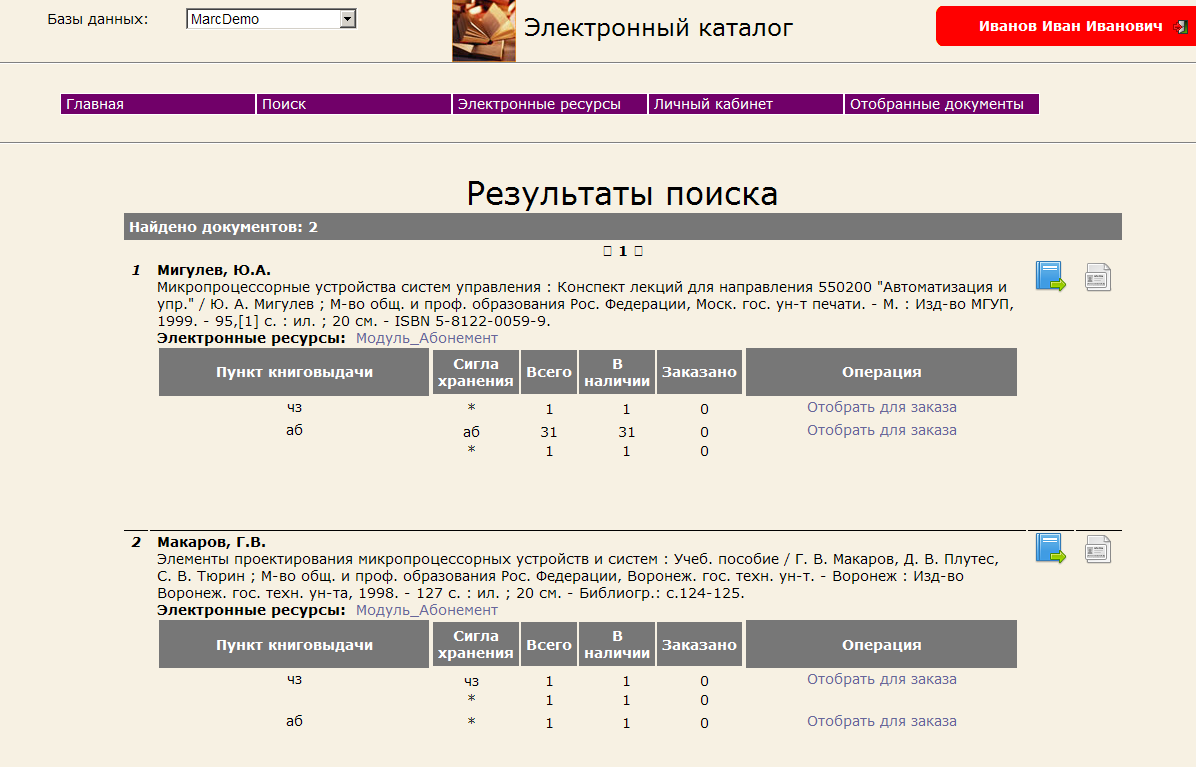Click В наличии header in first table
The width and height of the screenshot is (1196, 767).
[x=617, y=372]
